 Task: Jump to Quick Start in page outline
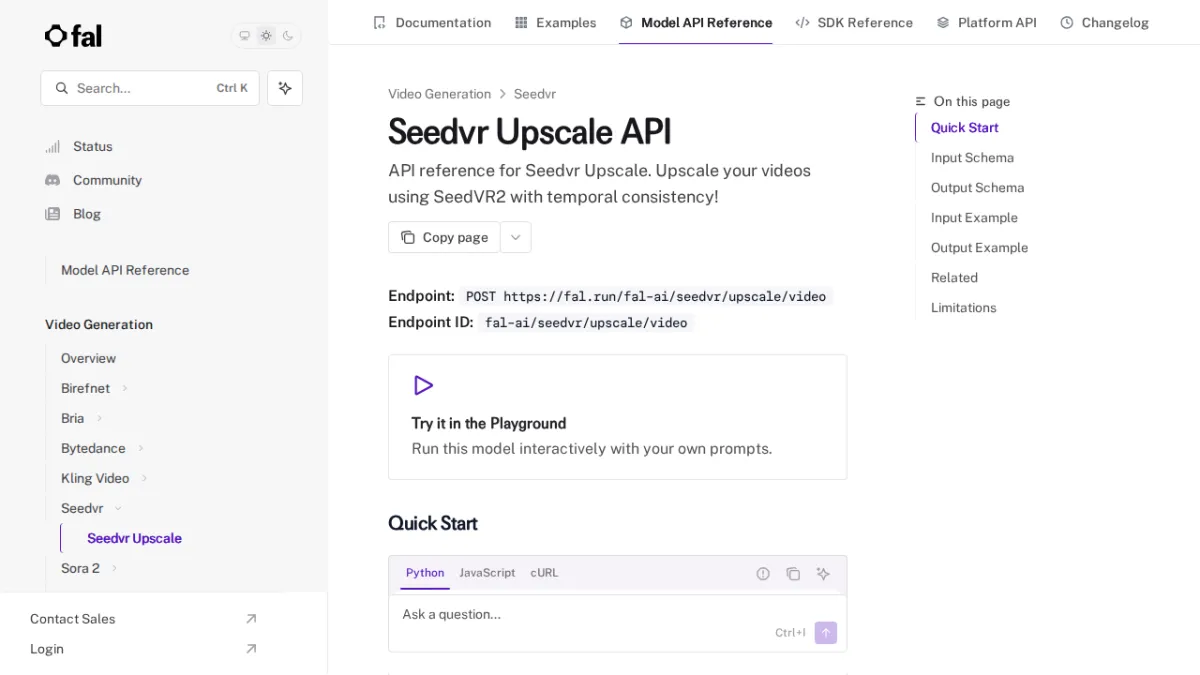tap(964, 127)
